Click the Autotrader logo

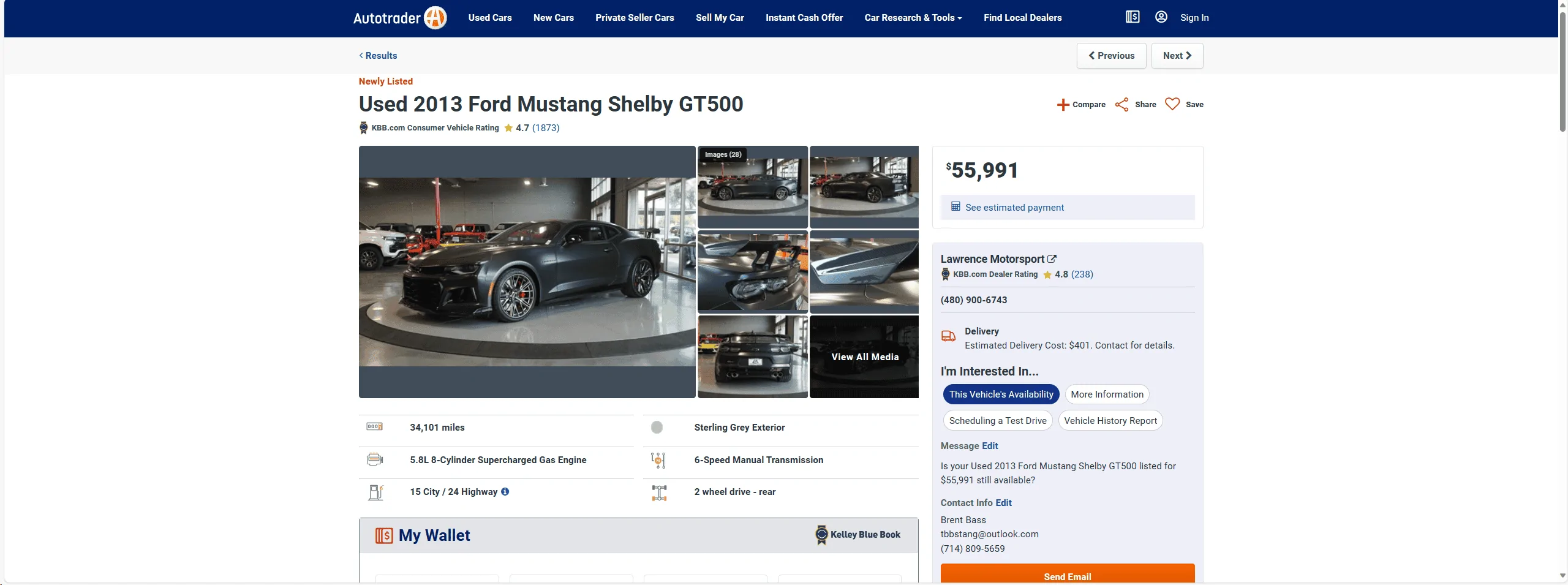coord(399,18)
